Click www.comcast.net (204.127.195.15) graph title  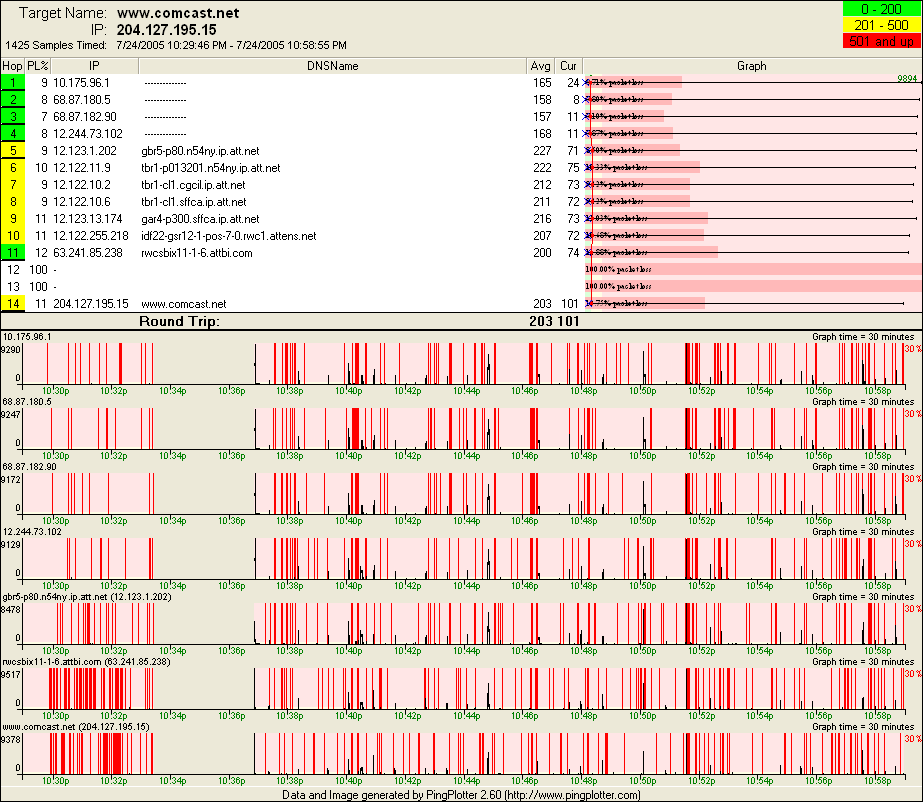76,727
